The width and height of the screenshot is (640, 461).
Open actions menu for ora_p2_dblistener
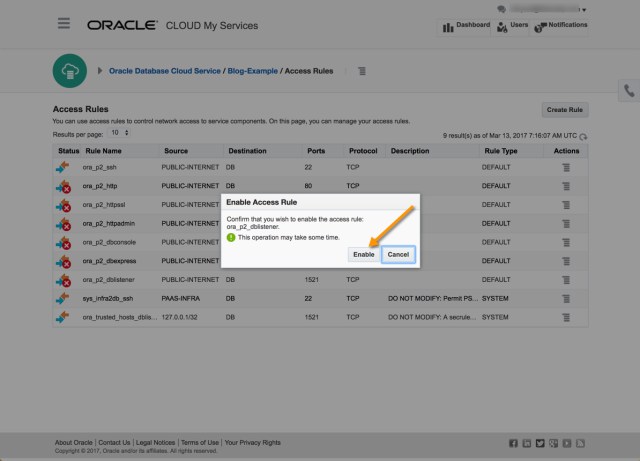[566, 280]
